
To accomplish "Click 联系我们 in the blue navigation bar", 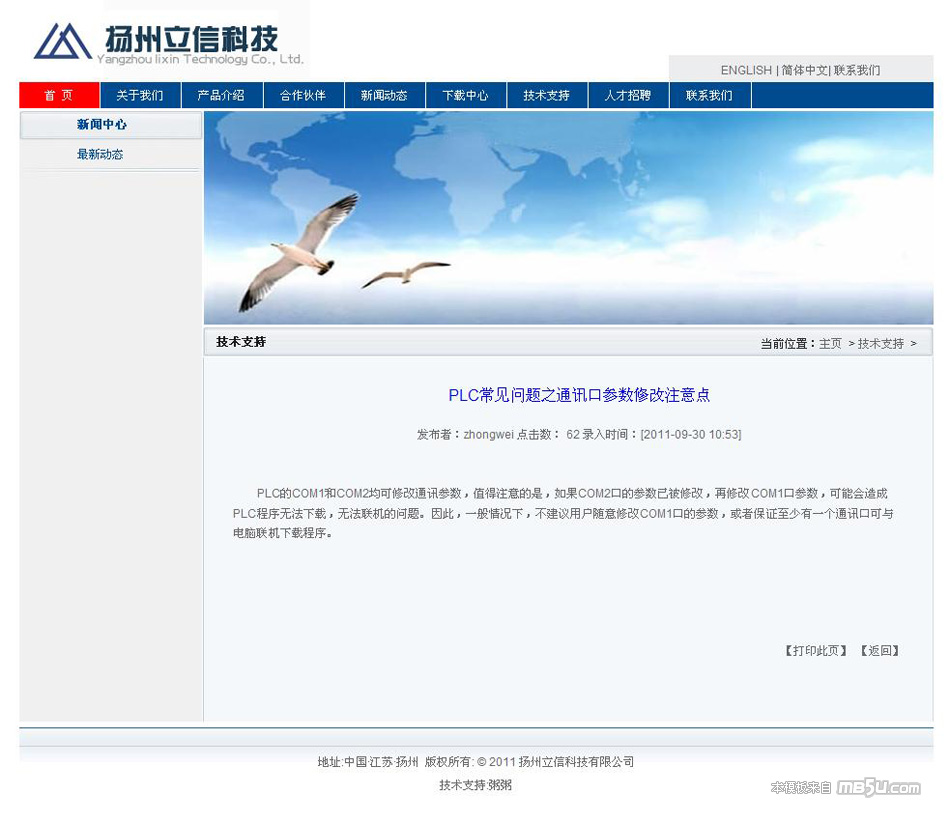I will [709, 96].
